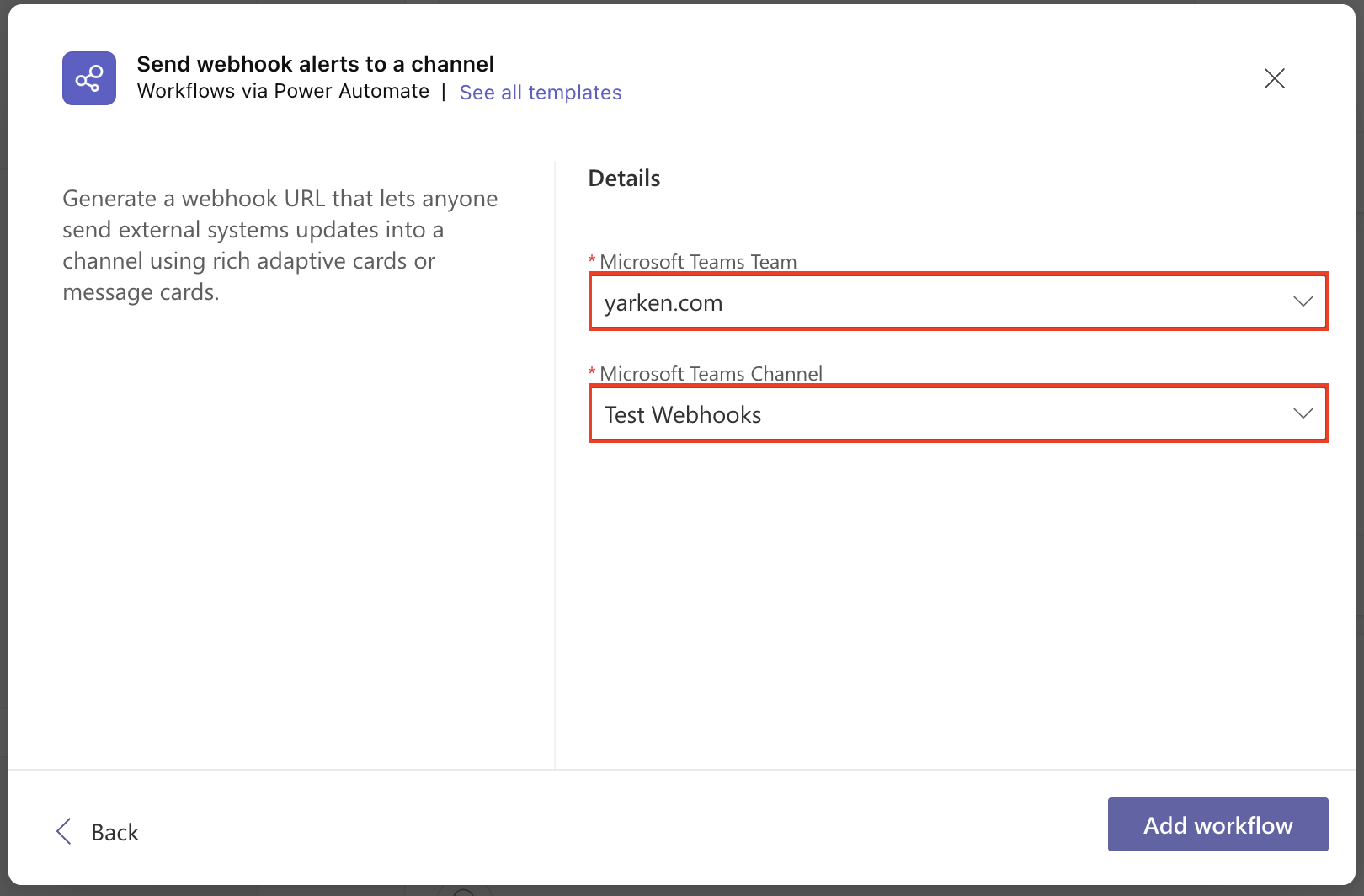Expand the Microsoft Teams Team dropdown chevron
The height and width of the screenshot is (896, 1364).
tap(1303, 301)
